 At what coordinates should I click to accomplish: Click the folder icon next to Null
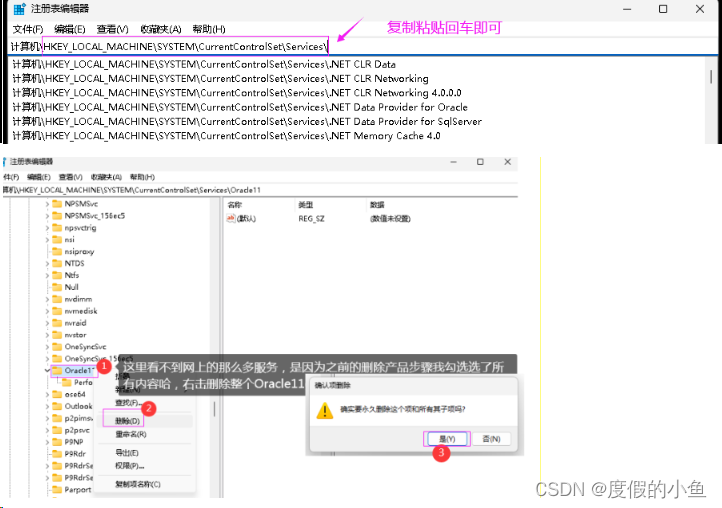(57, 287)
